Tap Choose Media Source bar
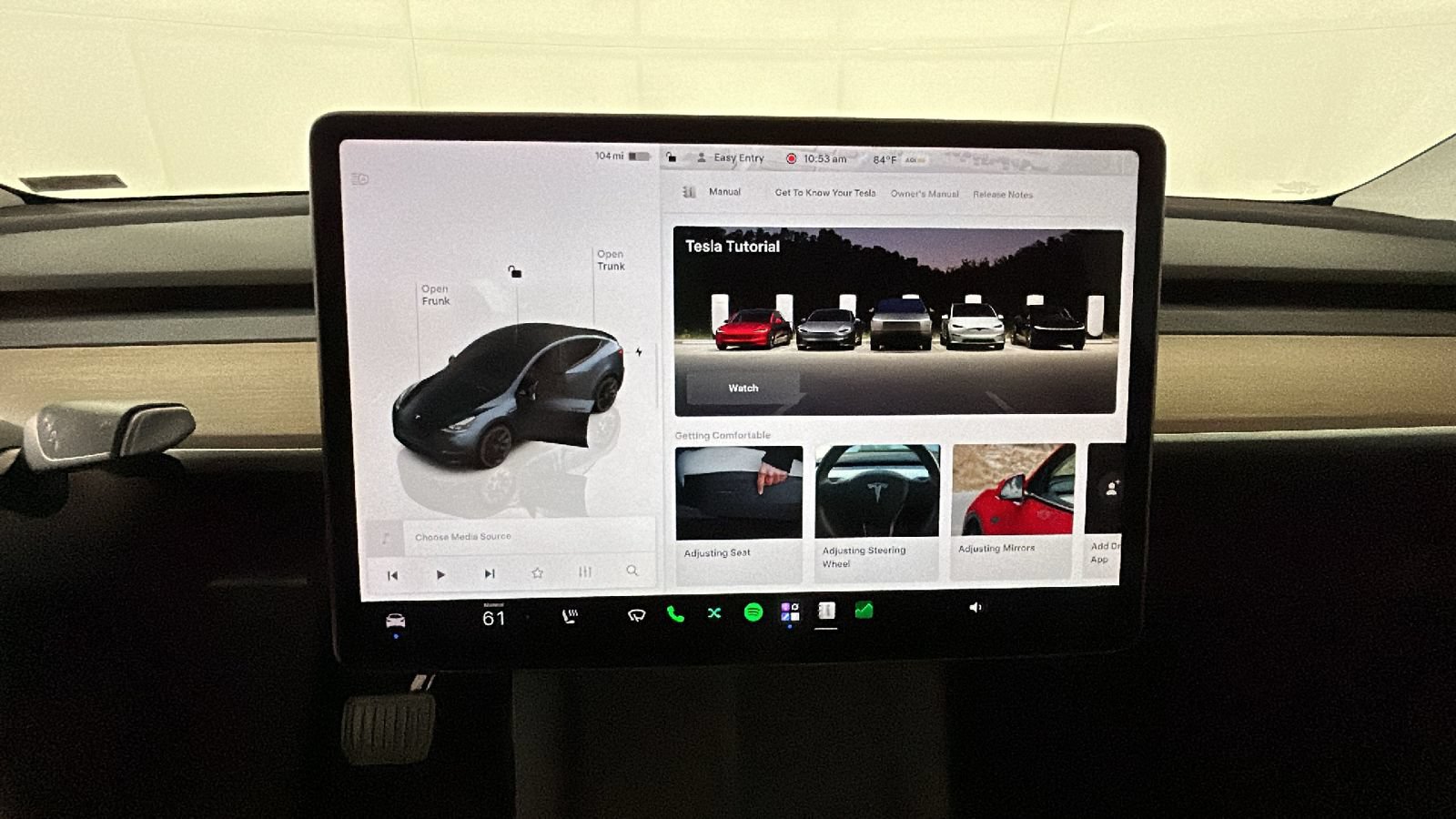 click(512, 537)
